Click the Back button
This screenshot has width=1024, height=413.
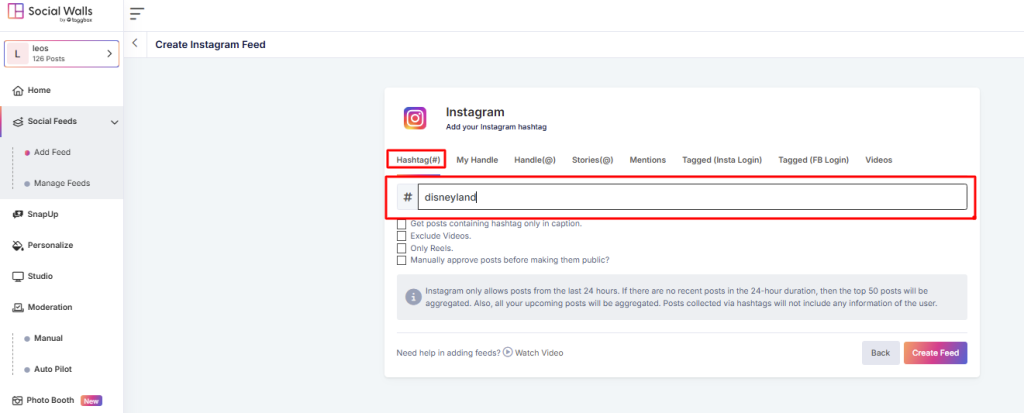click(x=880, y=353)
